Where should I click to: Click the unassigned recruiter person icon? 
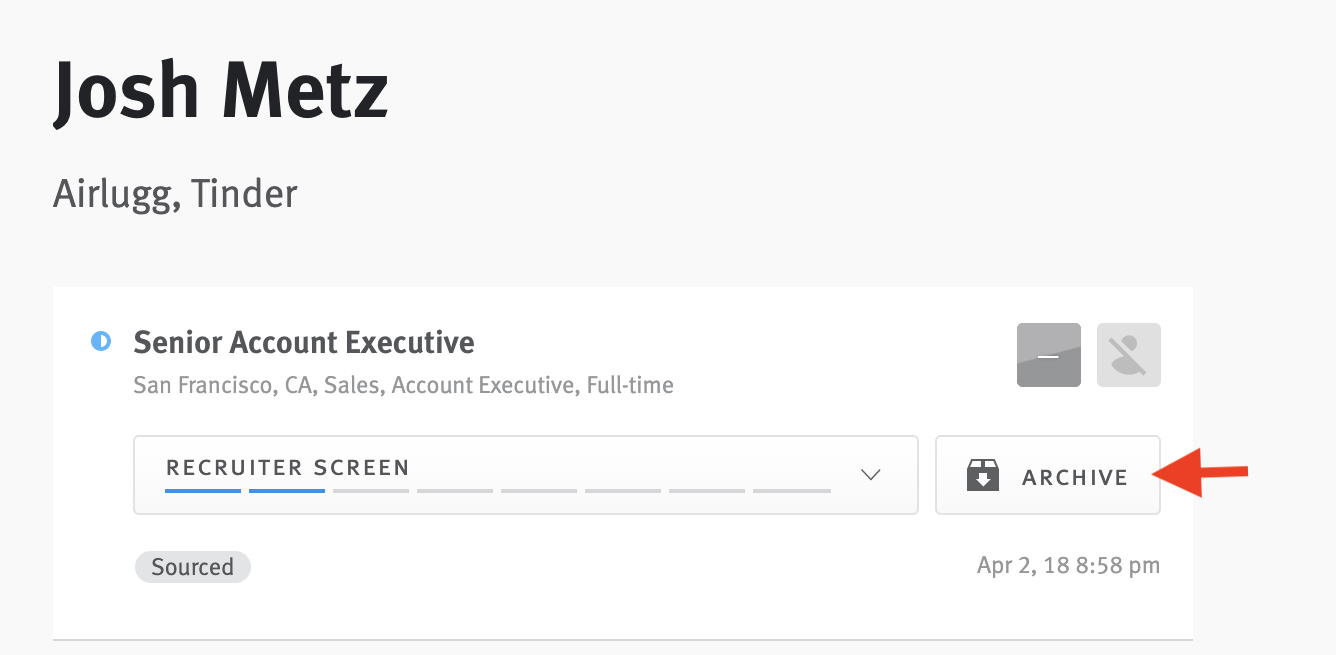pos(1128,354)
